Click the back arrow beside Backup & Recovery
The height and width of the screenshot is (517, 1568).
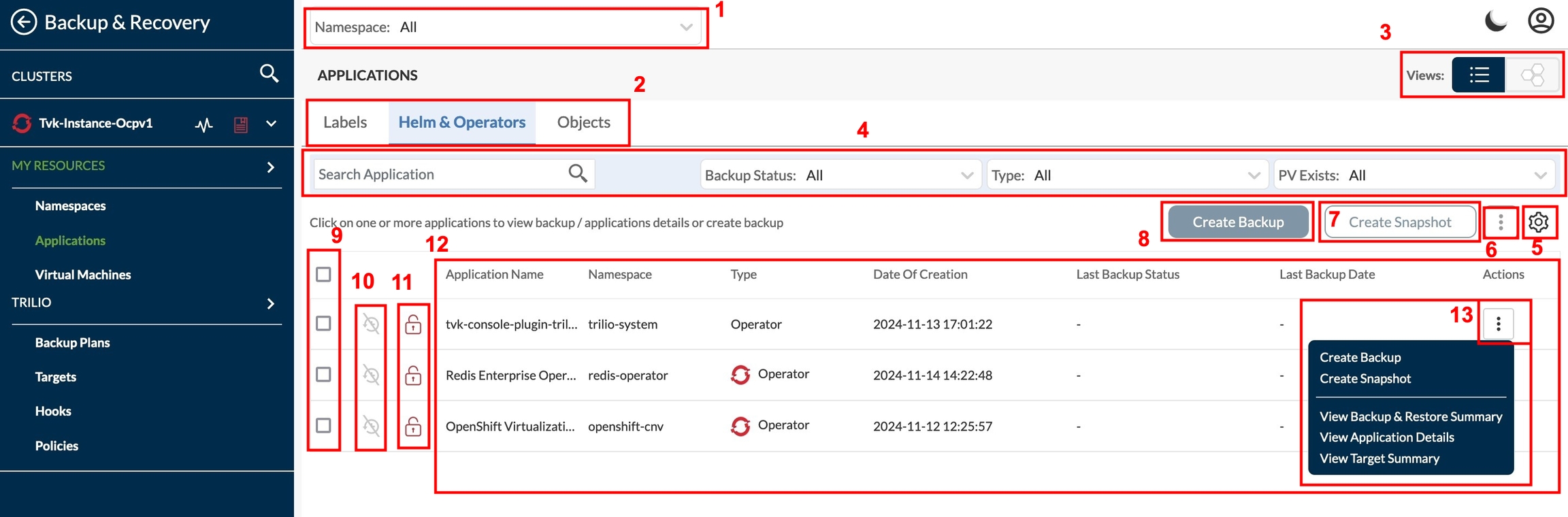click(24, 22)
